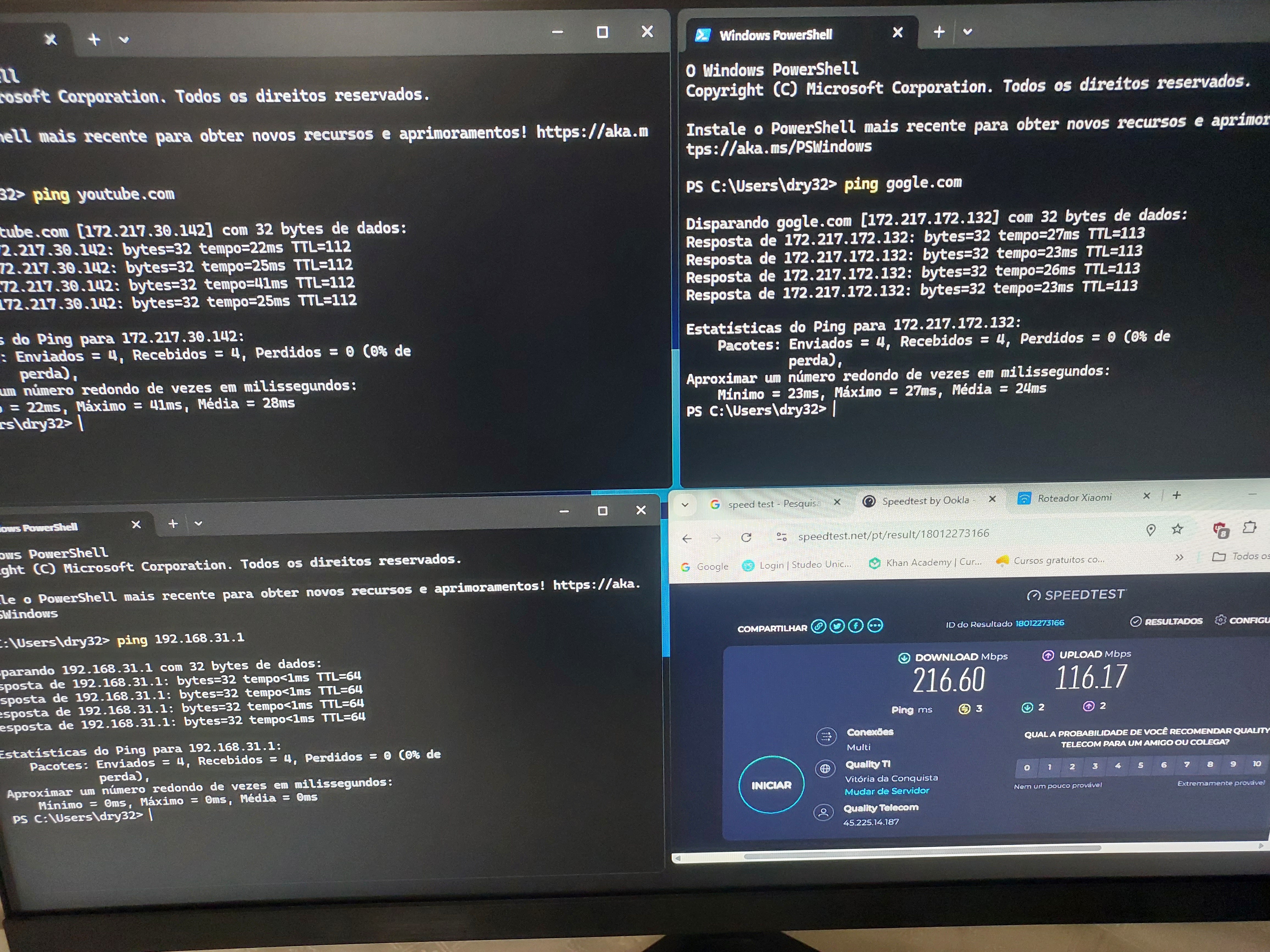
Task: Open site info icon beside URL
Action: click(x=781, y=537)
